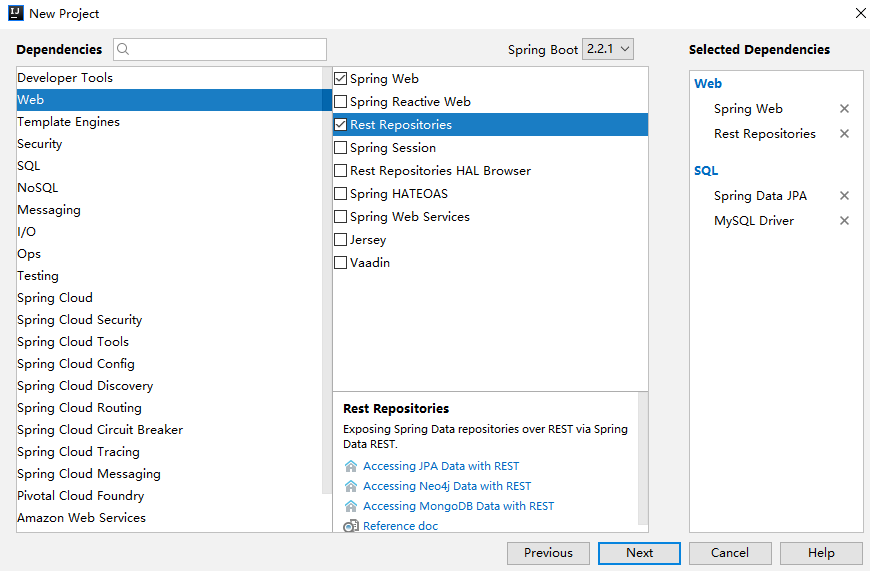Open the Spring Boot version dropdown
870x571 pixels.
click(x=608, y=49)
